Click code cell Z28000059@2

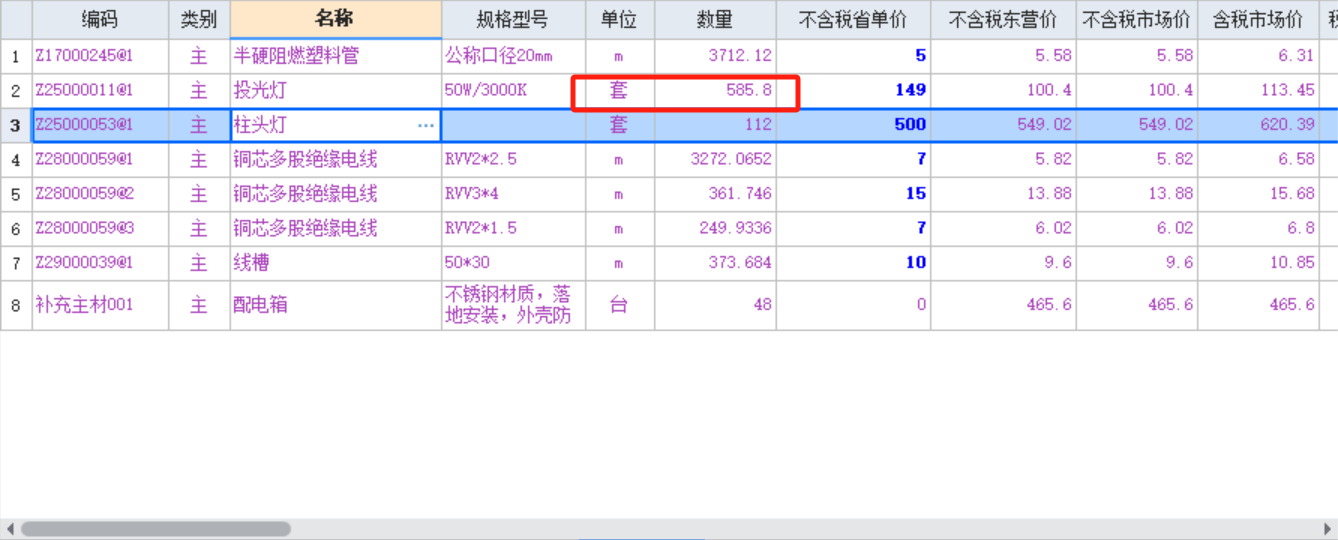[100, 194]
